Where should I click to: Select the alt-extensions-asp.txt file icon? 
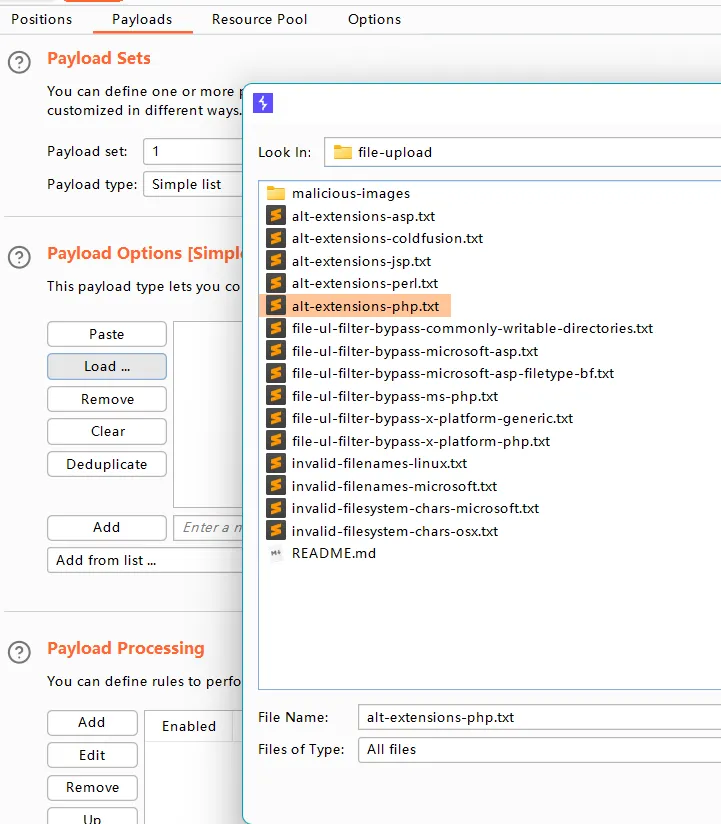click(x=276, y=216)
